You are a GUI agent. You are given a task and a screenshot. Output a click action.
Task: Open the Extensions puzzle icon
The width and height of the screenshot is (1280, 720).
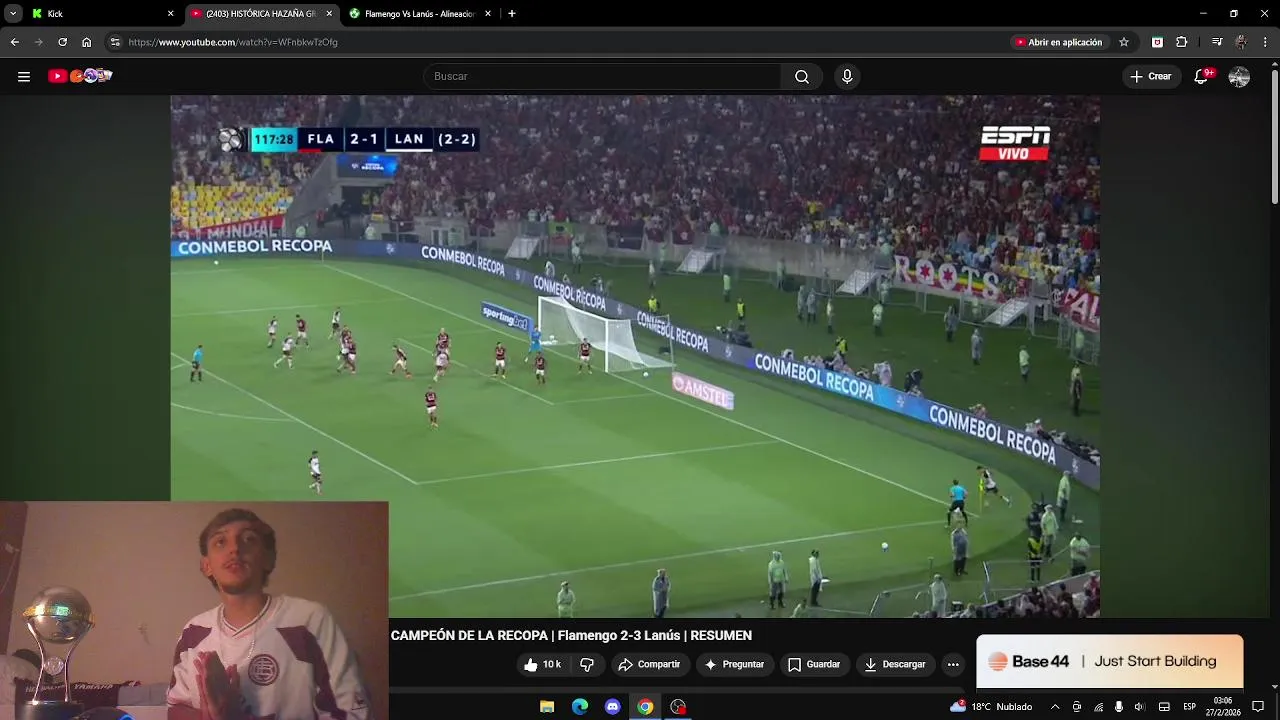1182,42
